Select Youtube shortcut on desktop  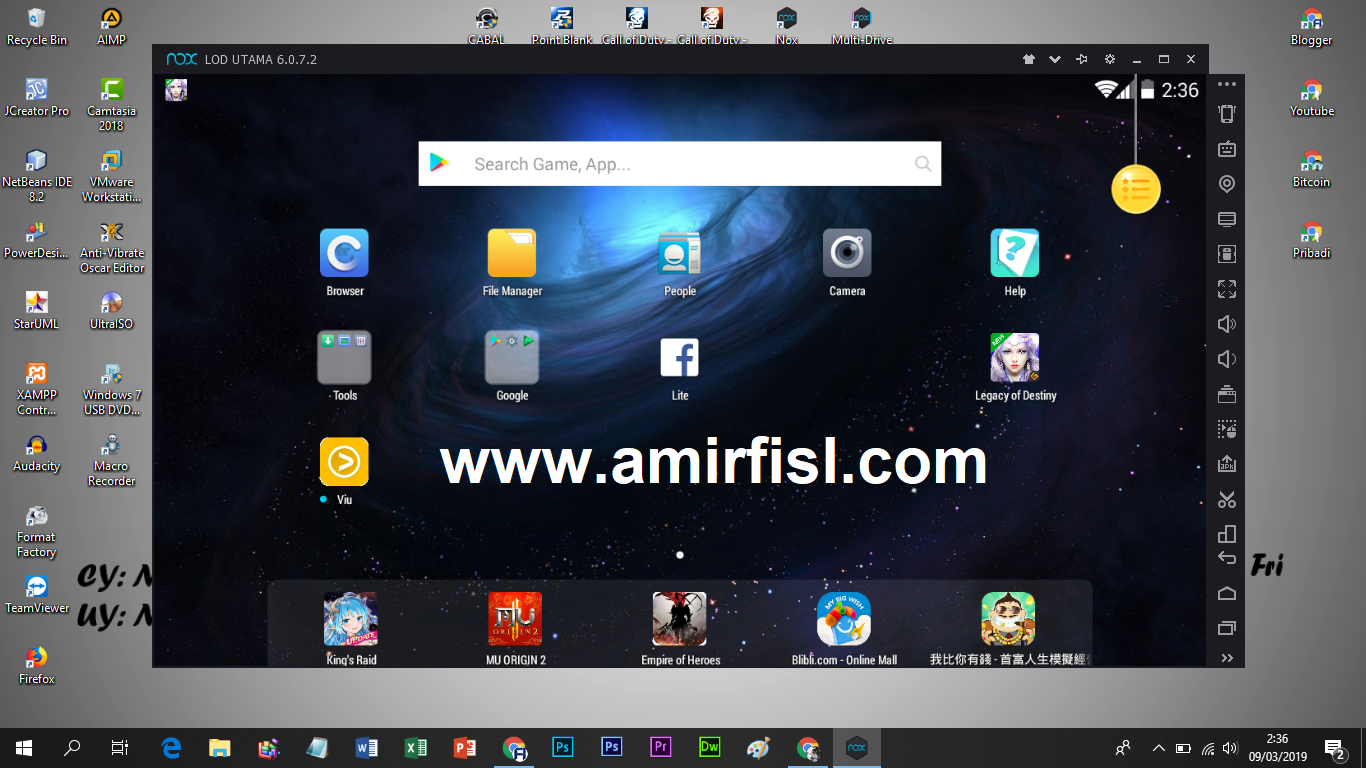(1312, 97)
